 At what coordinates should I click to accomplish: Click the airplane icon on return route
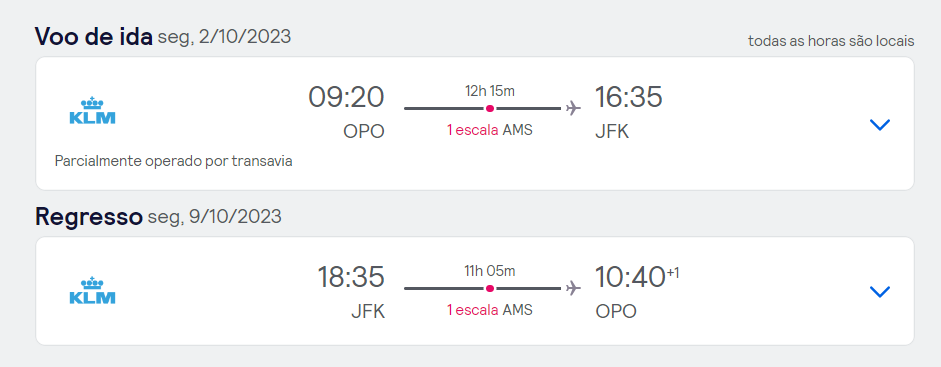[574, 288]
